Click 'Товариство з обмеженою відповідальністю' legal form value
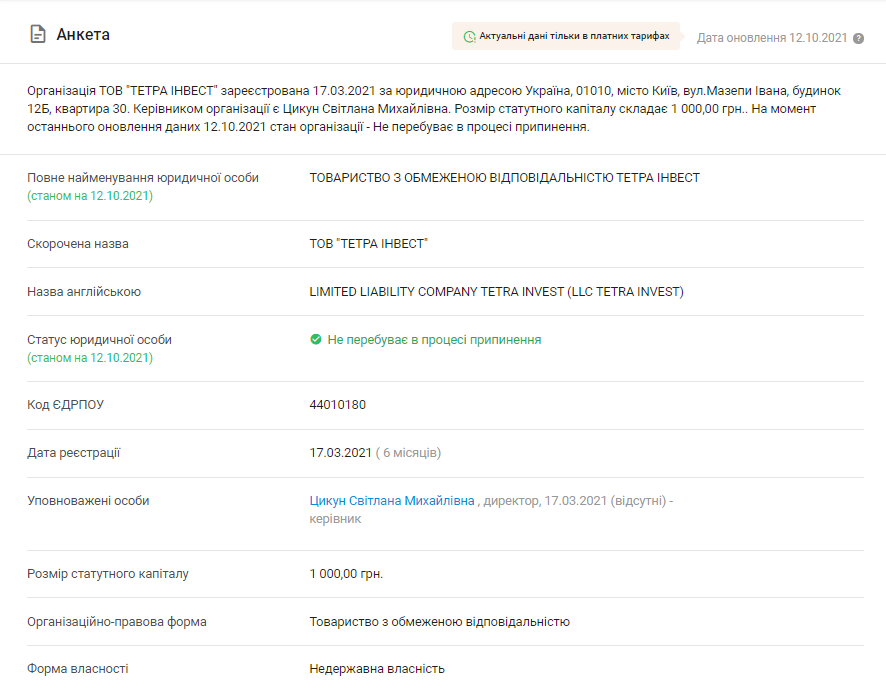 (439, 622)
